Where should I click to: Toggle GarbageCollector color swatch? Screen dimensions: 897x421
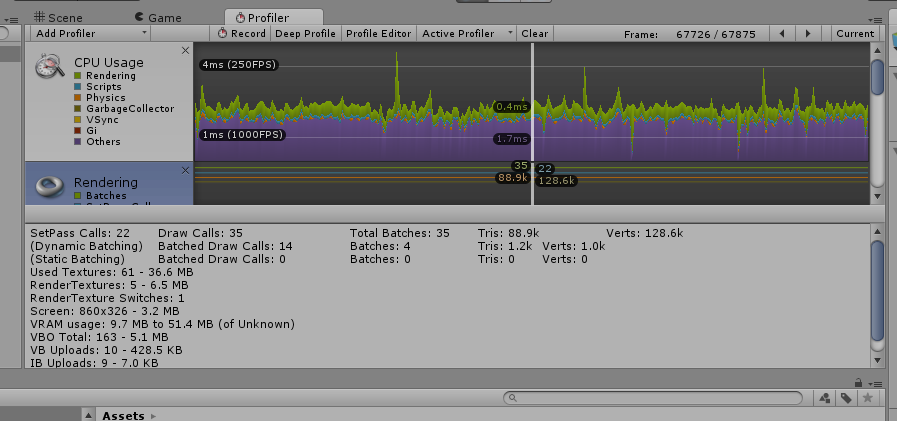78,109
